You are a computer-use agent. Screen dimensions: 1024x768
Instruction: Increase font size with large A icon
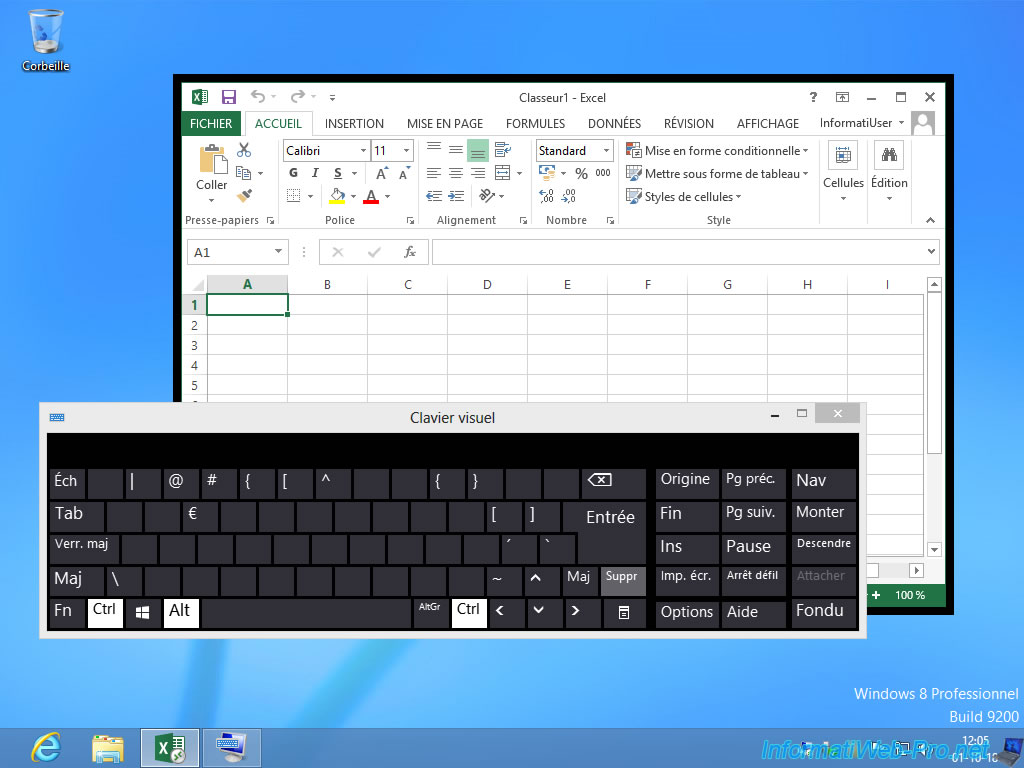381,173
